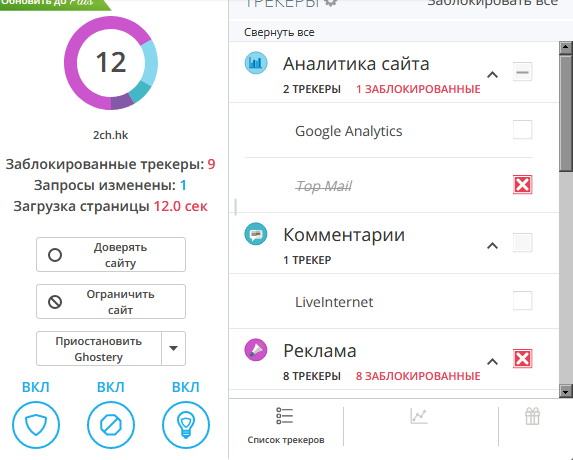
Task: Click the Комментарии category speech-bubble icon
Action: point(256,234)
